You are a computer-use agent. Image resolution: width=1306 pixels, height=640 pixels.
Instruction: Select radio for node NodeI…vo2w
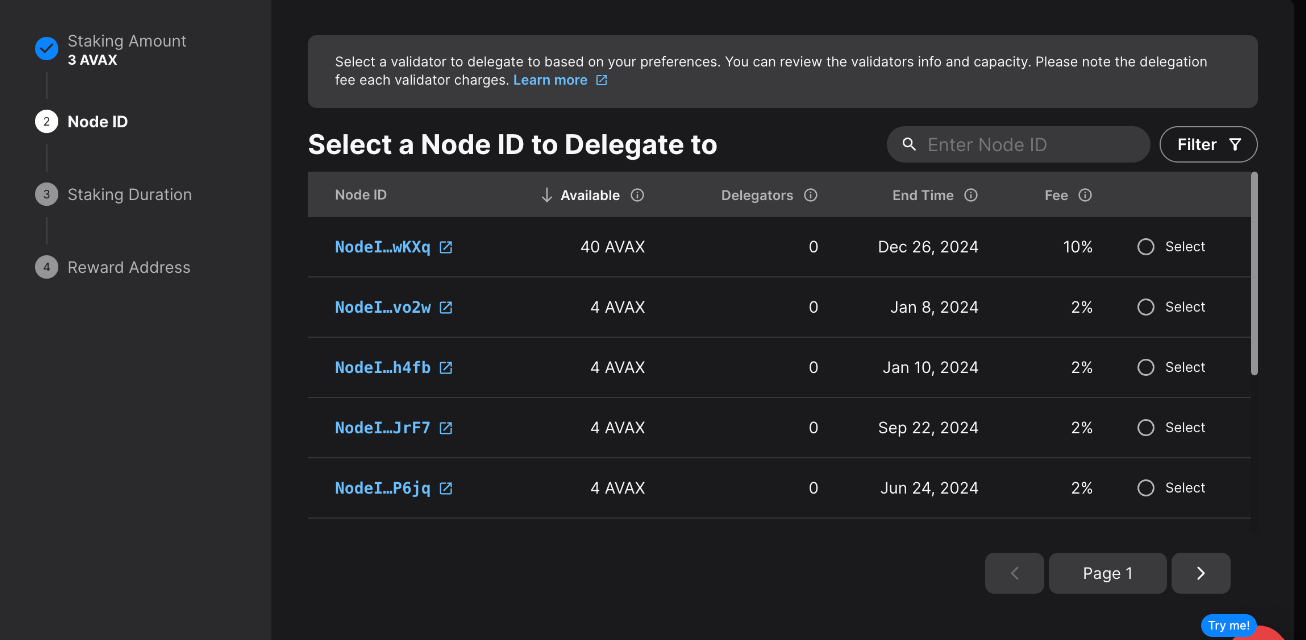[x=1146, y=307]
